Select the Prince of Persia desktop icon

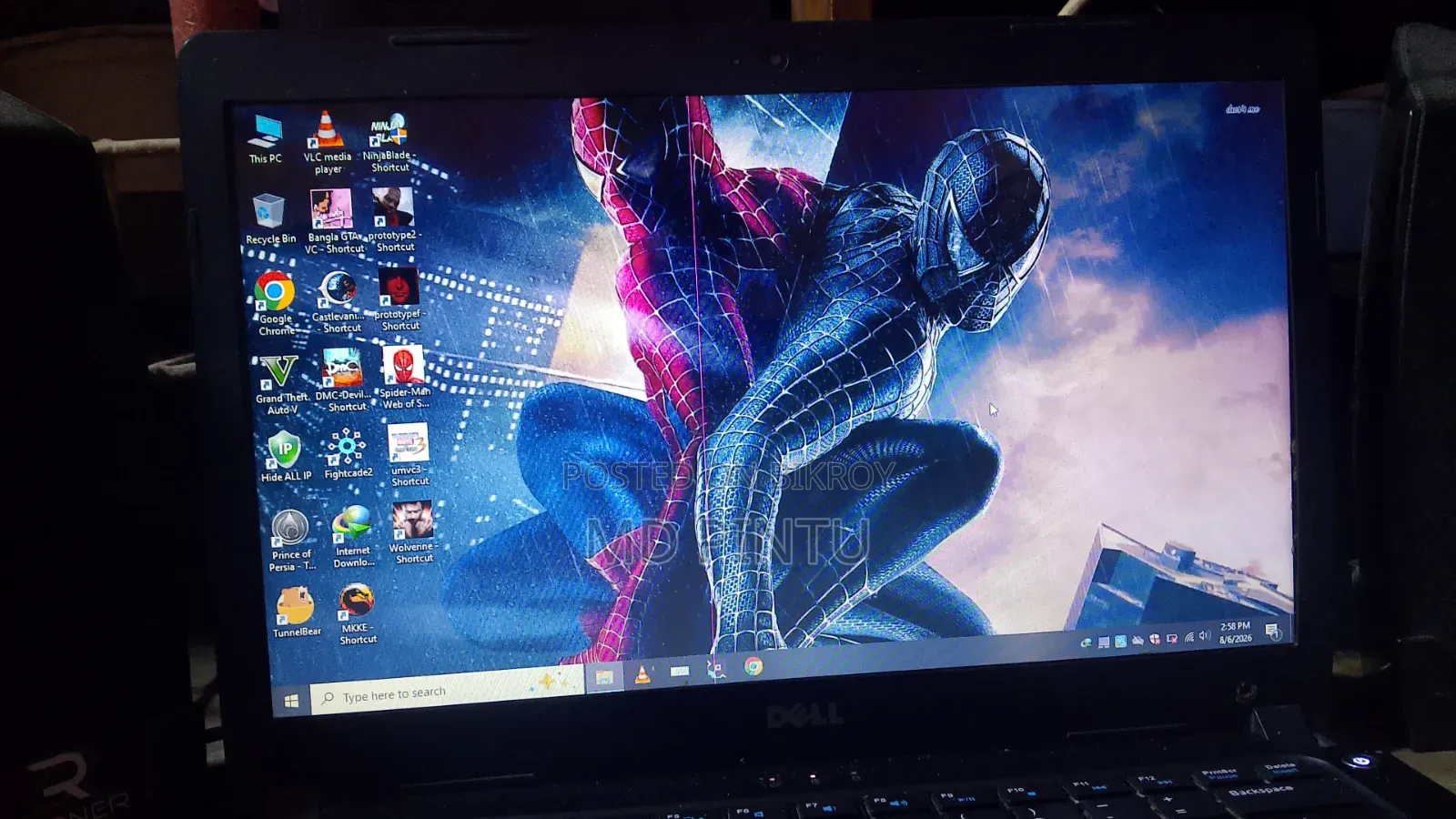tap(291, 540)
